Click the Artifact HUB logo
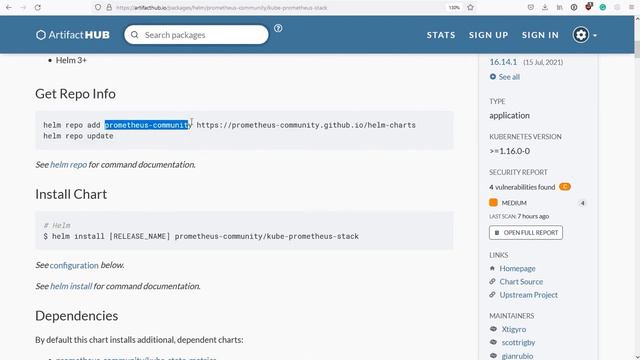 73,35
